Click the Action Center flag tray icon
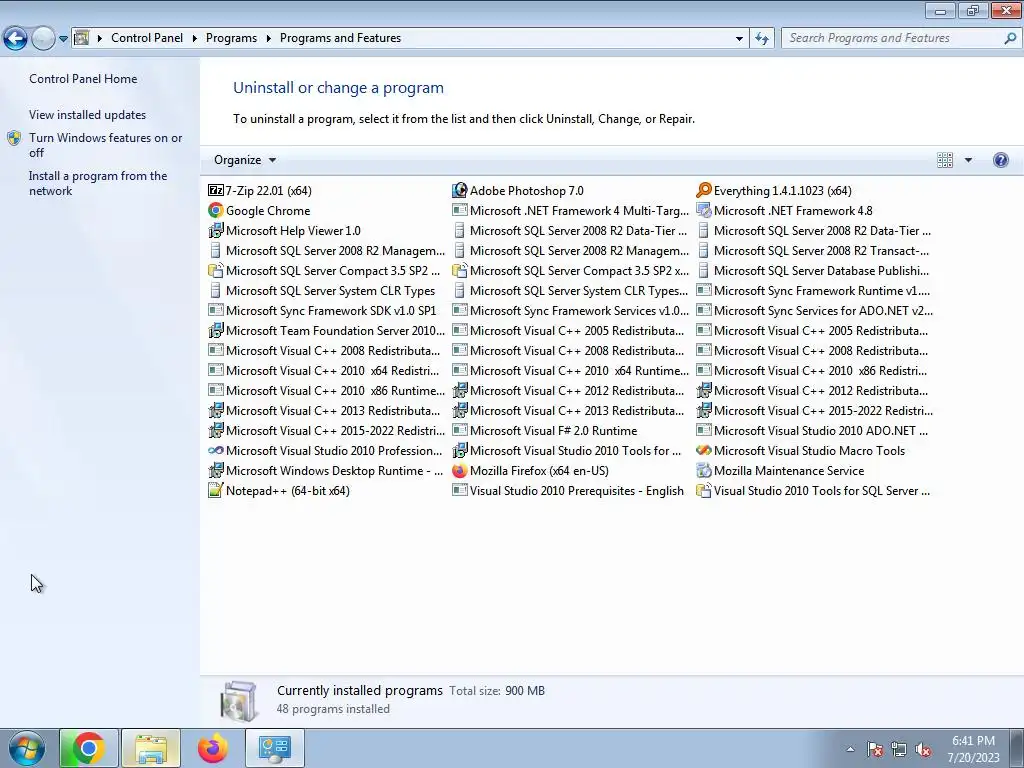Screen dimensions: 1024x768 point(875,750)
